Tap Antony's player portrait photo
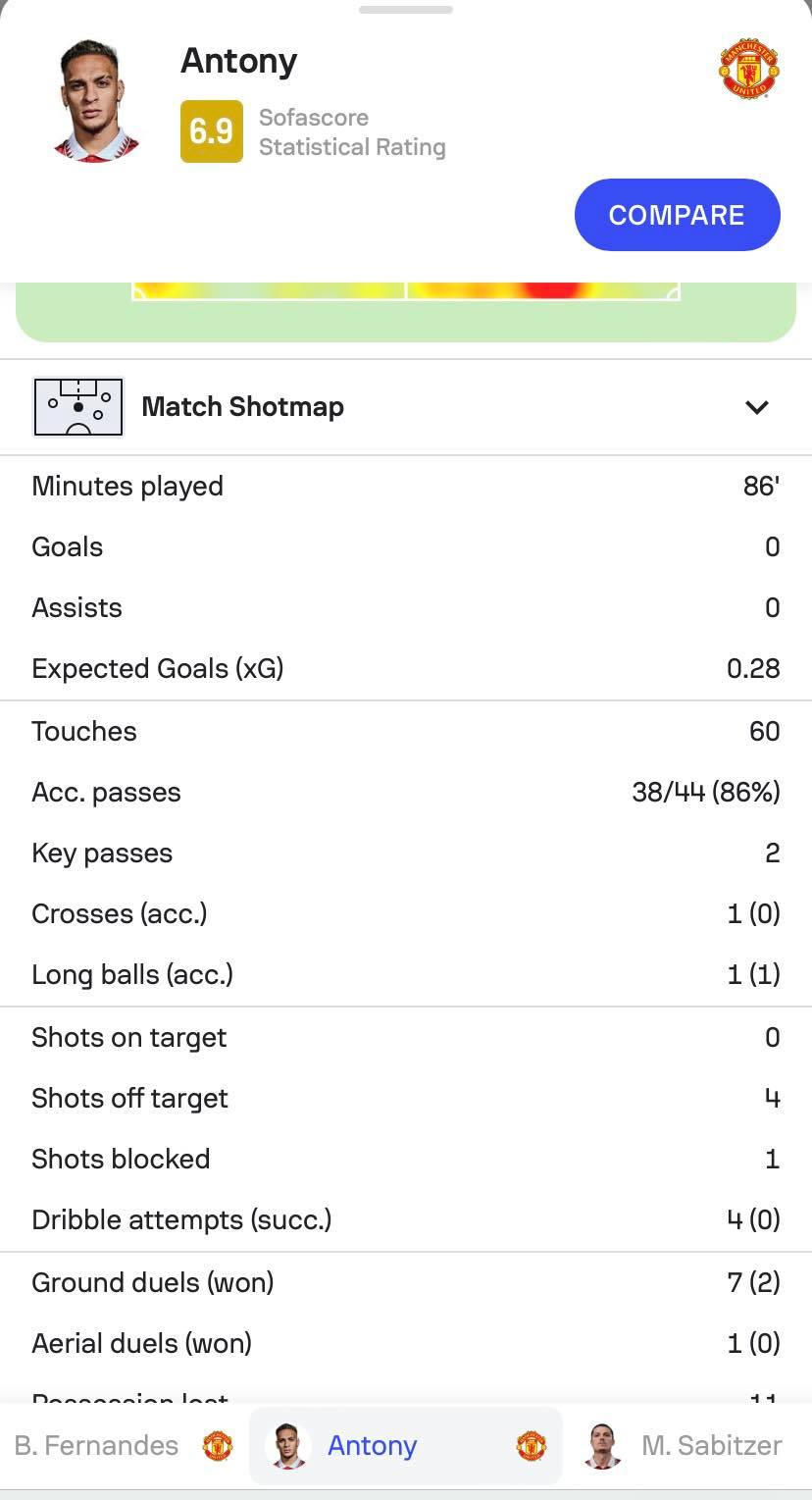The image size is (812, 1500). [95, 101]
